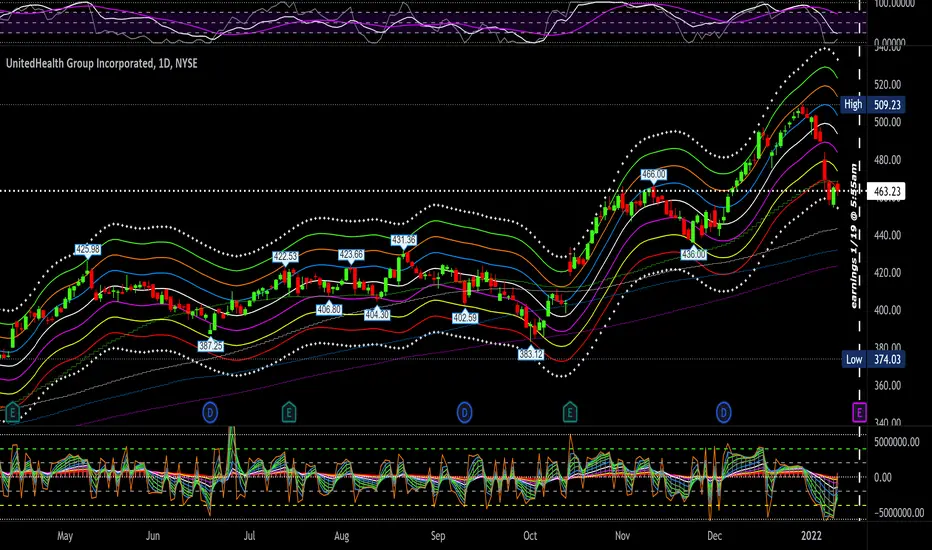Open the purple upcoming earnings marker
Image resolution: width=932 pixels, height=550 pixels.
(859, 412)
